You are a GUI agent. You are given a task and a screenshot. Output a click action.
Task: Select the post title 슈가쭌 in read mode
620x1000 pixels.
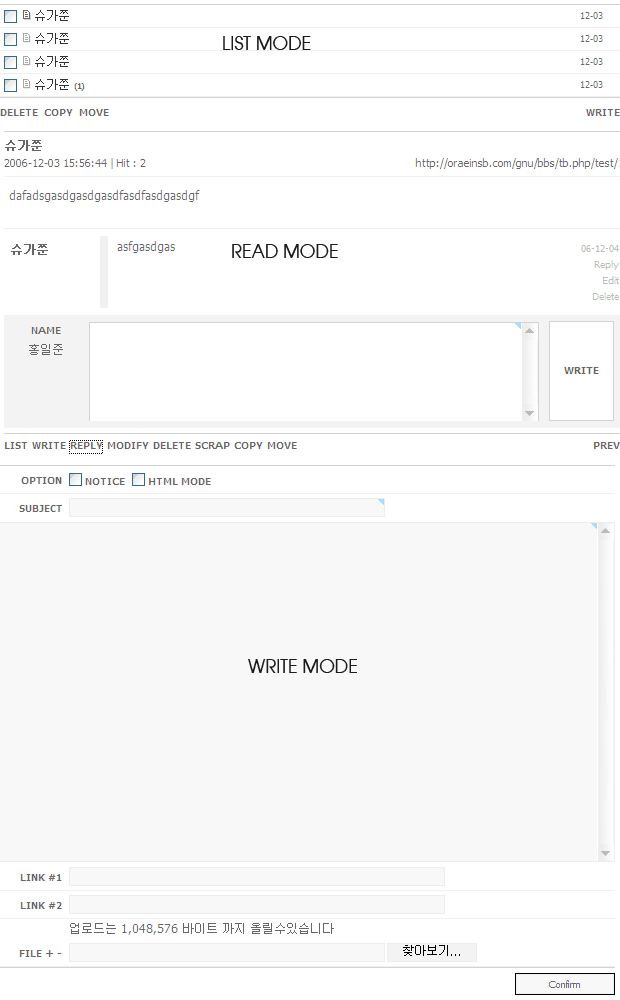24,146
